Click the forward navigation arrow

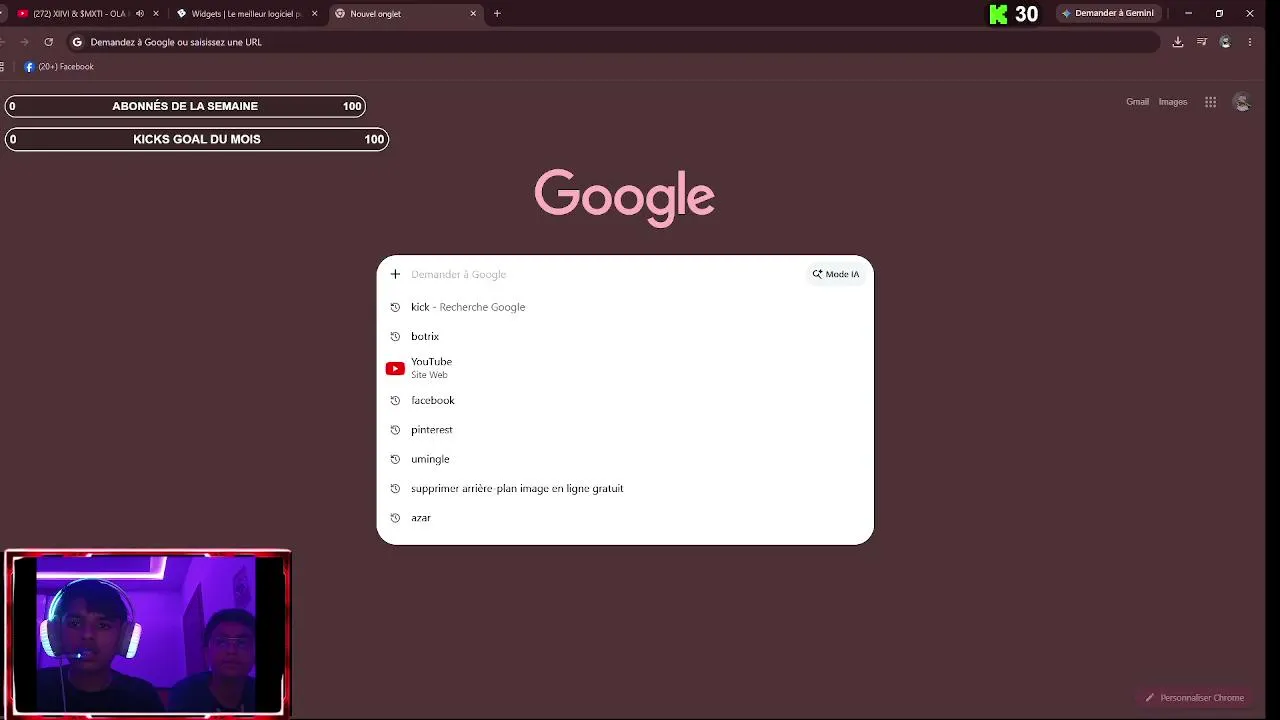25,42
